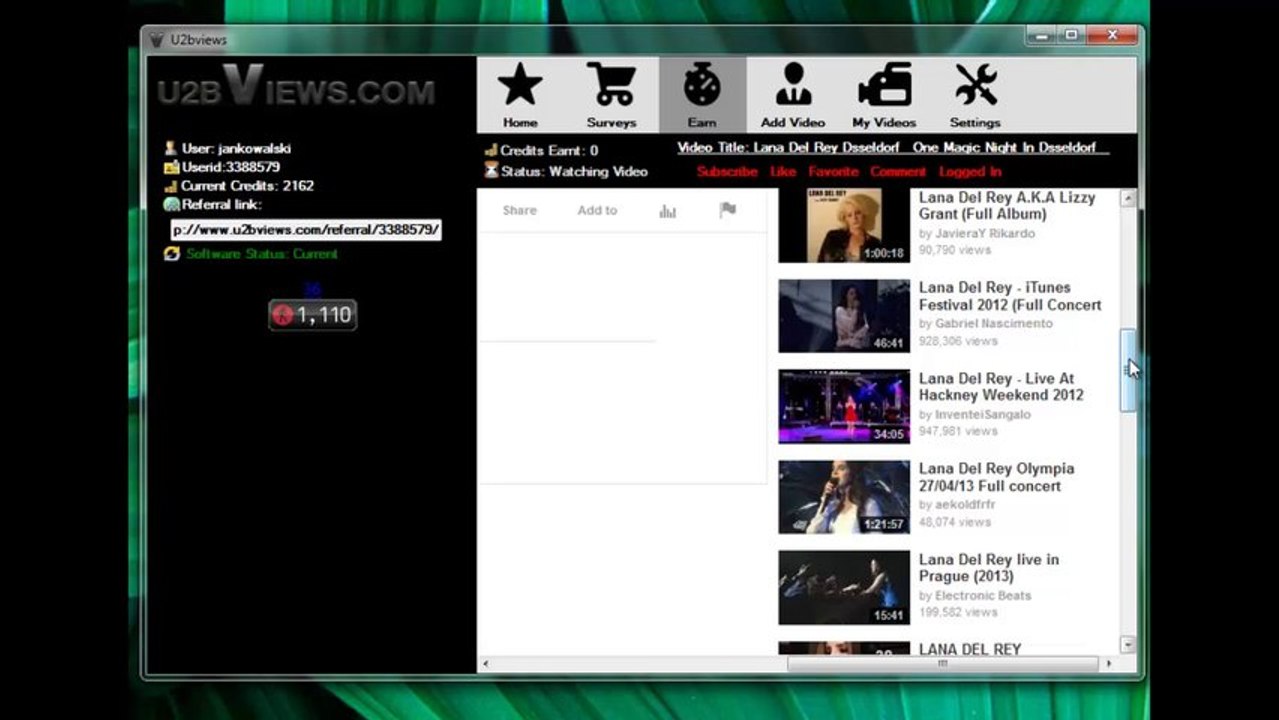Click the blue number above the counter badge

point(312,289)
